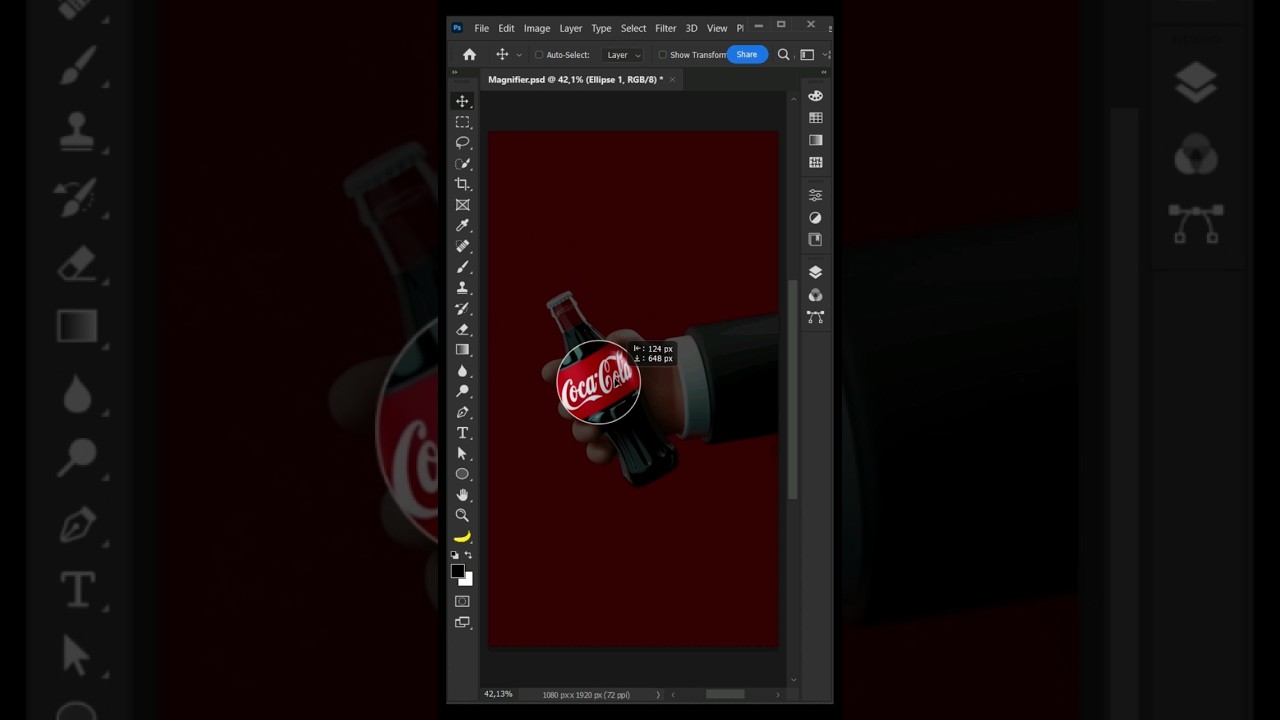Open the Properties panel icon
This screenshot has height=720, width=1280.
click(x=815, y=195)
